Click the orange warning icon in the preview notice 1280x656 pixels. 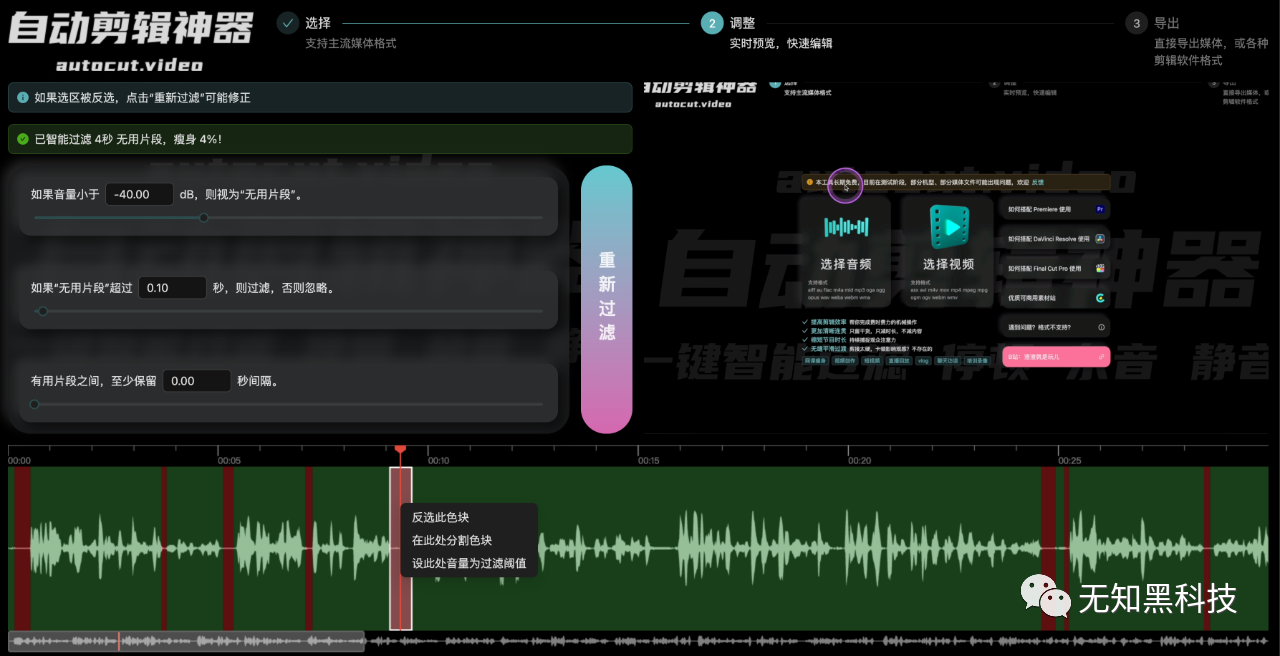click(809, 183)
